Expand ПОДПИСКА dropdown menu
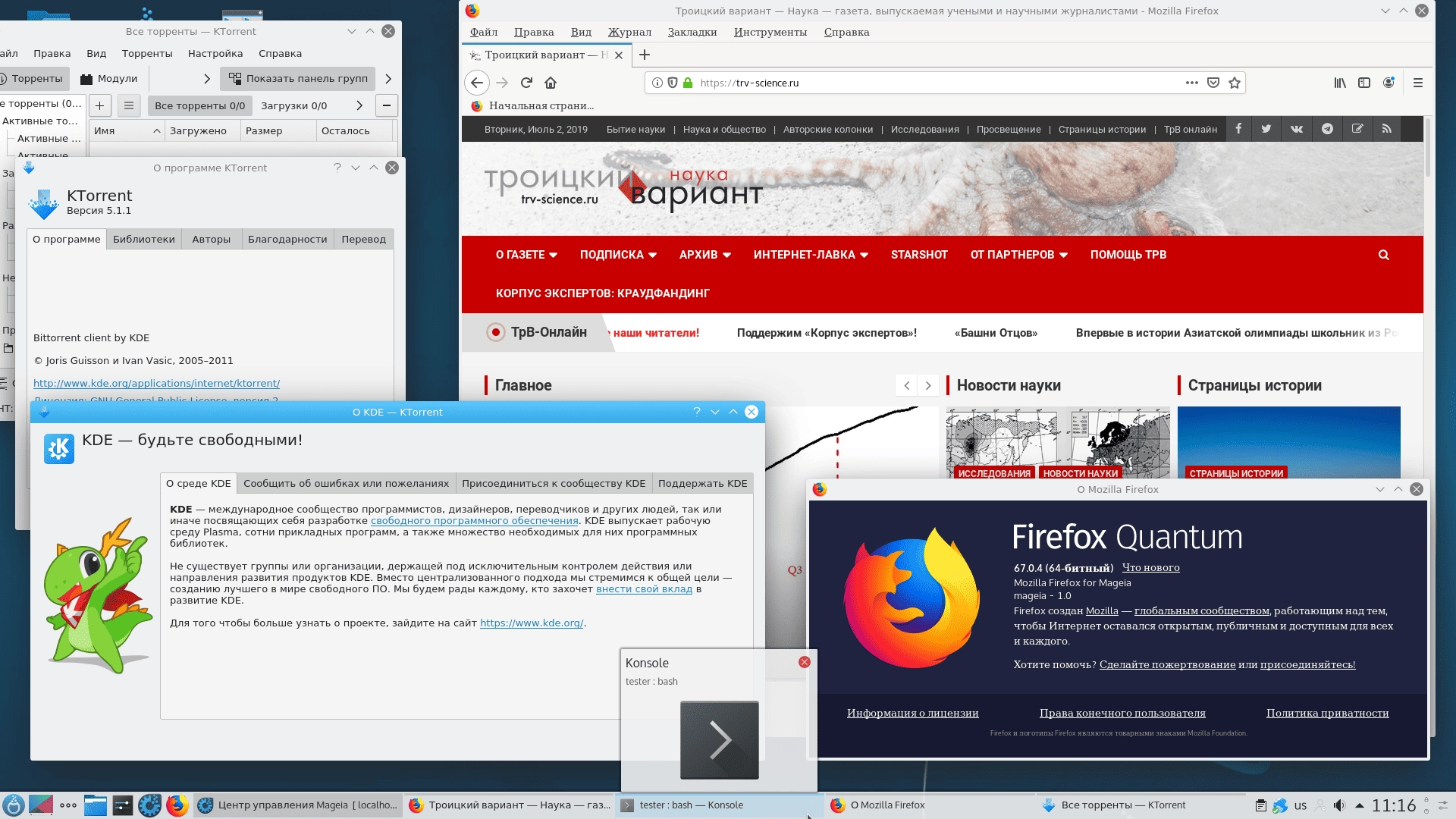1456x819 pixels. click(618, 255)
